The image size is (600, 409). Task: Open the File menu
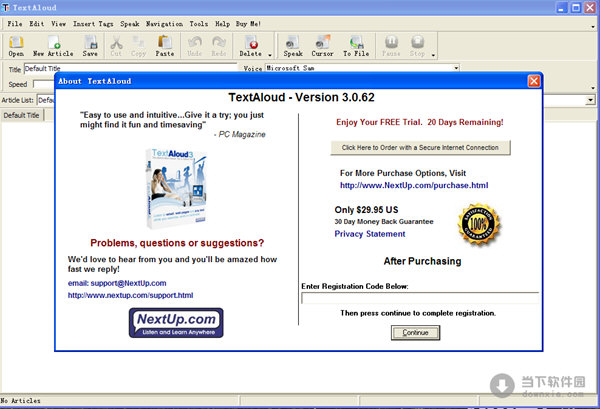point(15,24)
